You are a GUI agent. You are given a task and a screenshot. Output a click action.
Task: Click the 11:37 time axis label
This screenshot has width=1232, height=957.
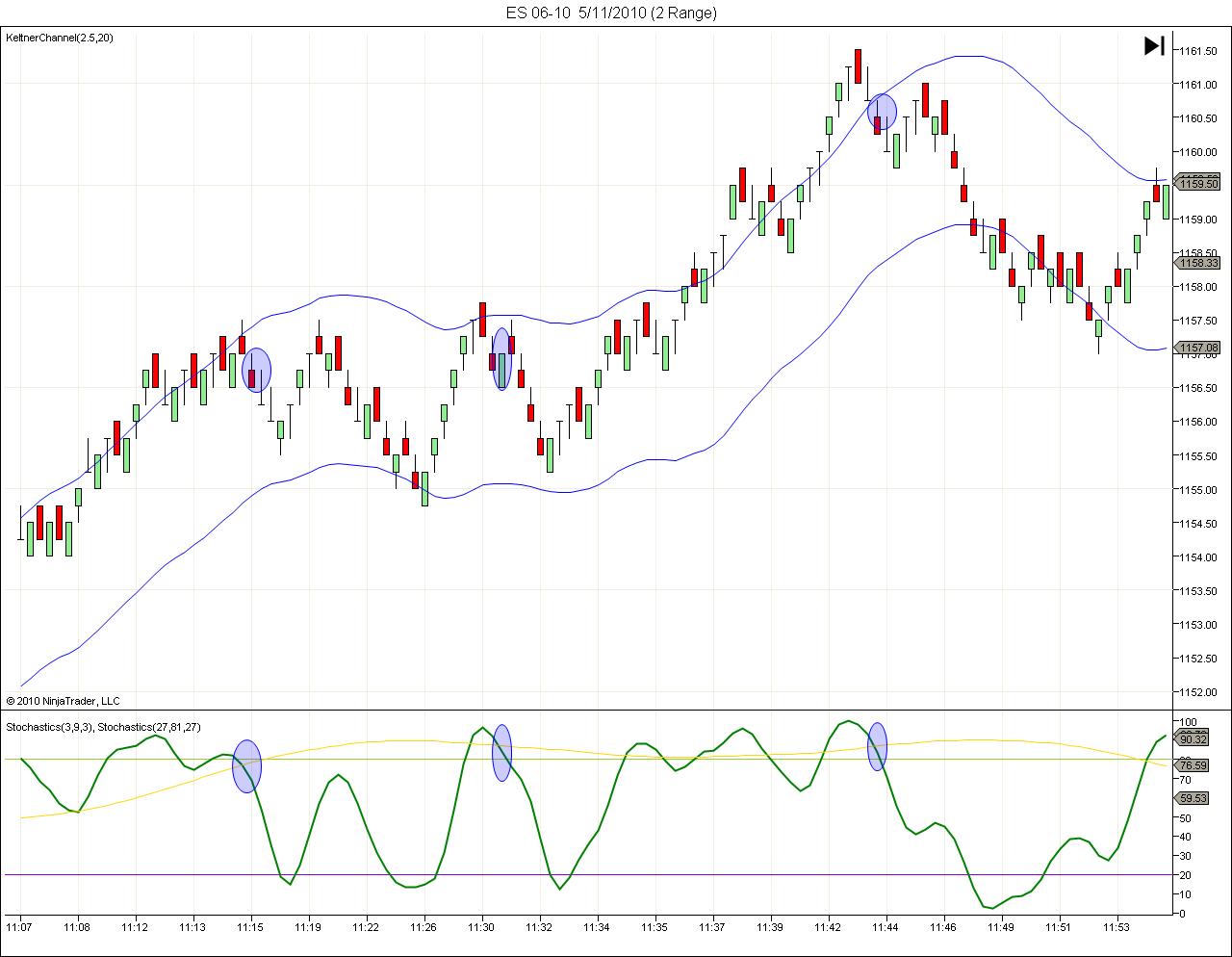[712, 927]
